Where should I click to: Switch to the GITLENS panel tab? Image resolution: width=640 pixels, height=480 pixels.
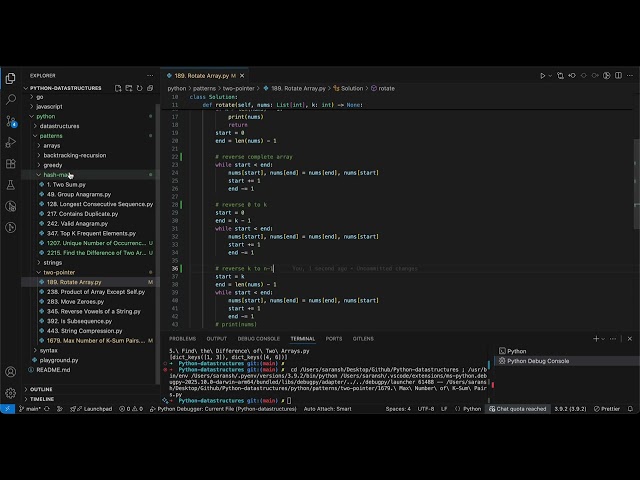[x=363, y=339]
